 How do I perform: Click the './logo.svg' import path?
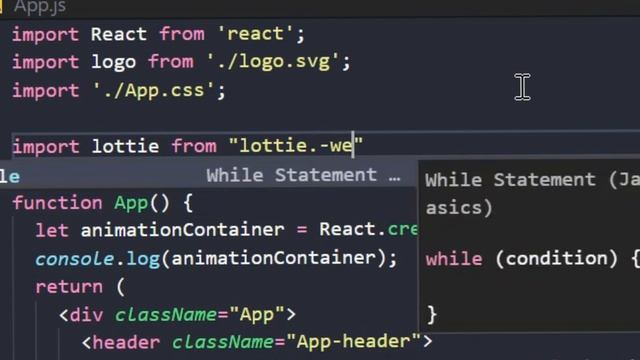(273, 62)
